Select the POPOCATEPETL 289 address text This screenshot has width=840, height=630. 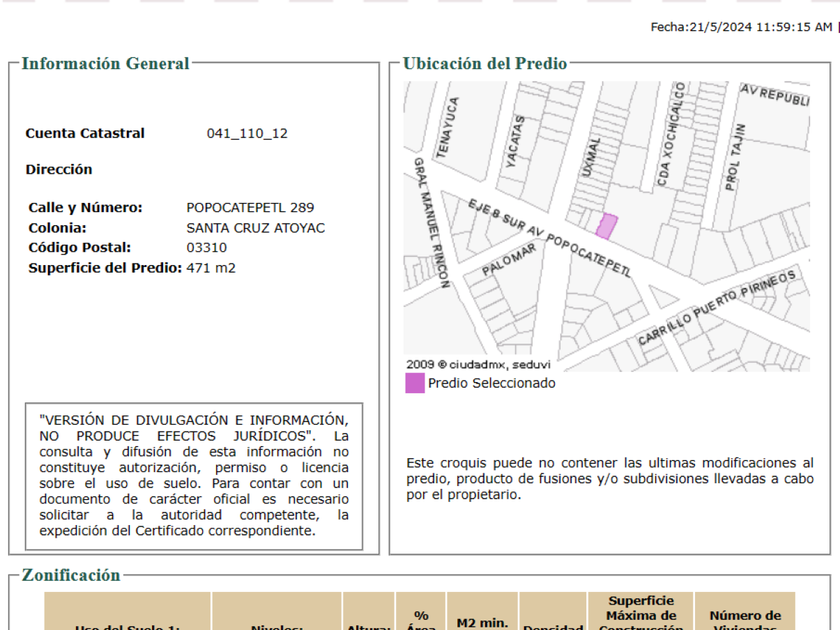(x=250, y=208)
